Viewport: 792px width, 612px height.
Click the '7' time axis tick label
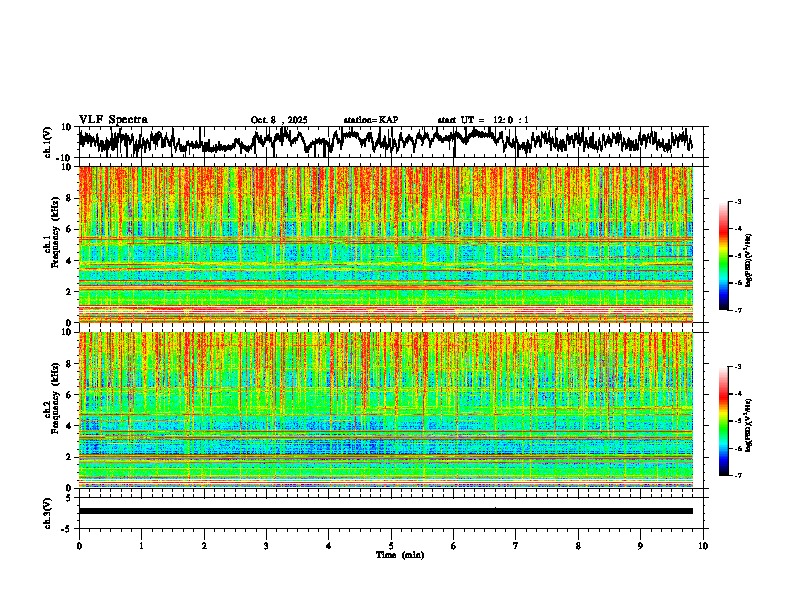pyautogui.click(x=516, y=546)
